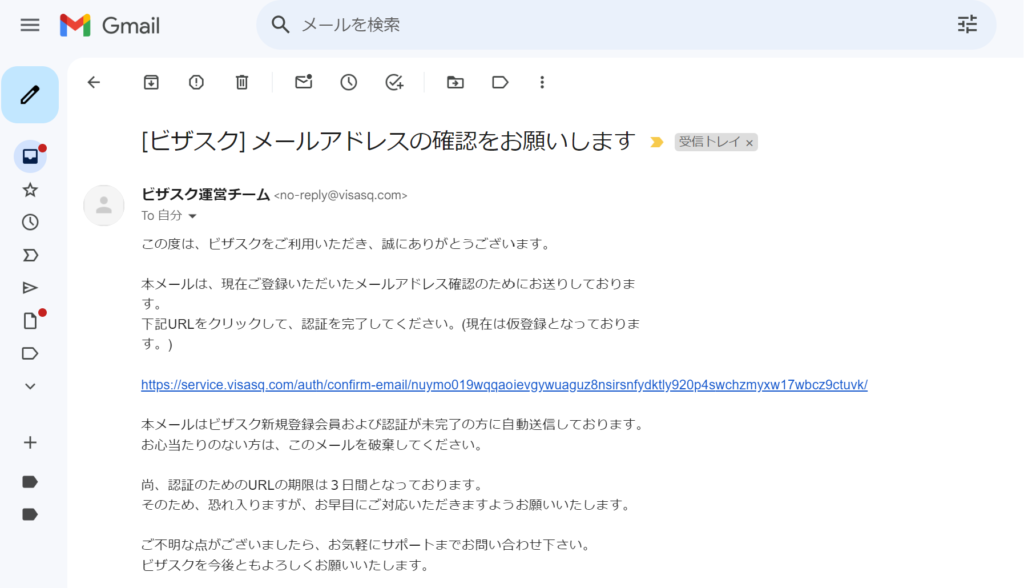Open the Gmail main navigation menu
The image size is (1024, 588).
coord(29,25)
